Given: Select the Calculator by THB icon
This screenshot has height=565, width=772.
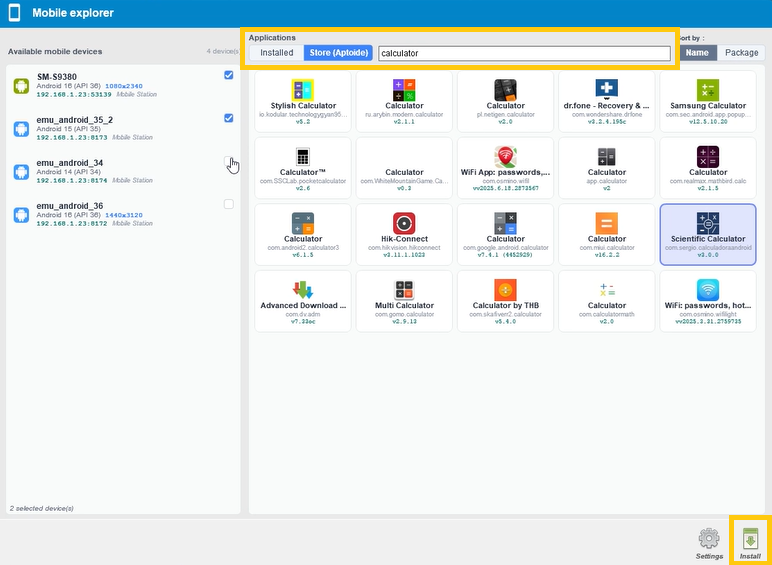Looking at the screenshot, I should 505,290.
